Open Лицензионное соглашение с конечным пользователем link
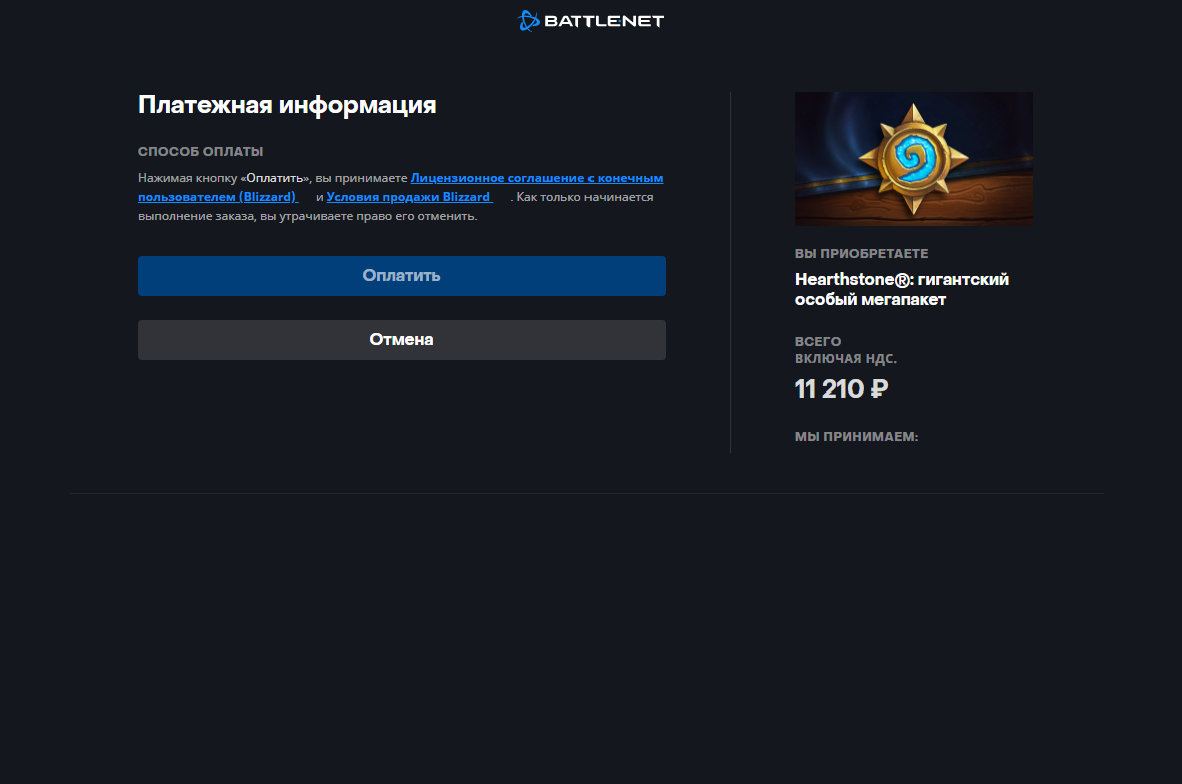 [537, 178]
